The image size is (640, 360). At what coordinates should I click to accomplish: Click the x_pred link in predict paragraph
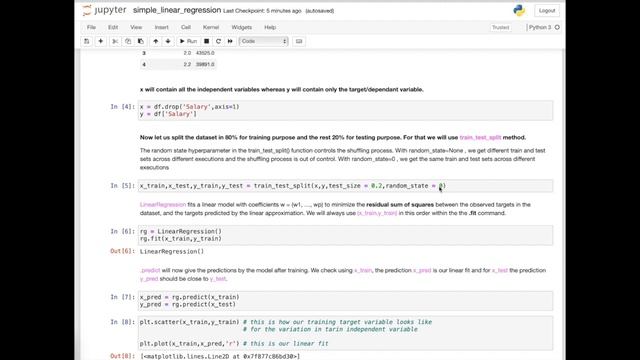422,270
